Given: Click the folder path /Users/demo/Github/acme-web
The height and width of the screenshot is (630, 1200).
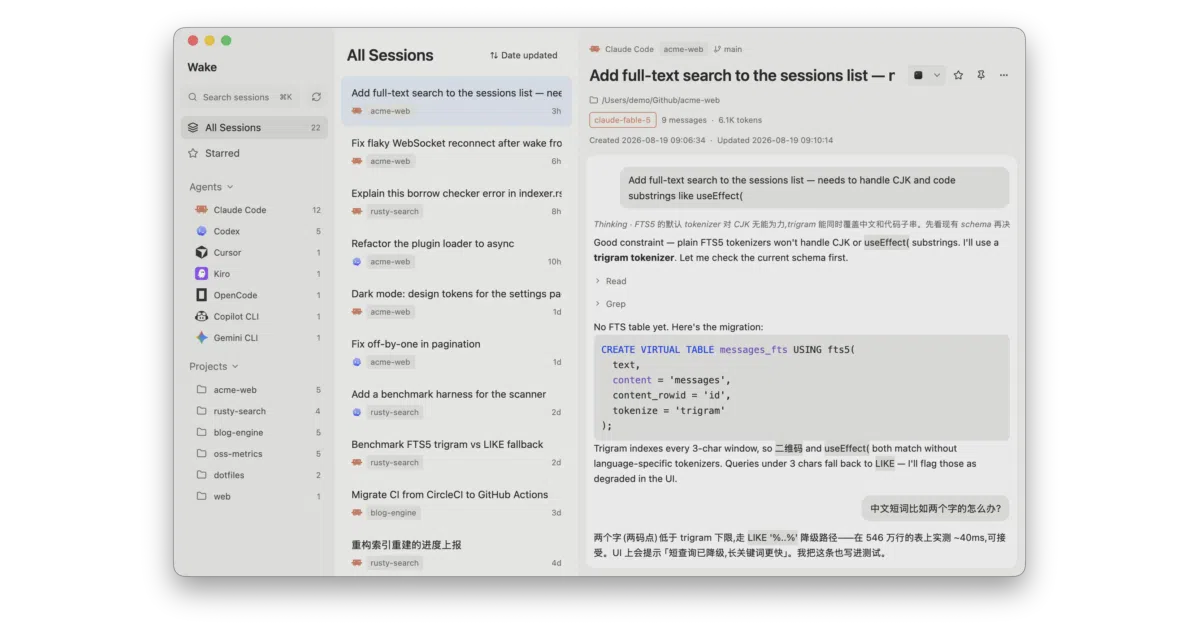Looking at the screenshot, I should pos(655,100).
